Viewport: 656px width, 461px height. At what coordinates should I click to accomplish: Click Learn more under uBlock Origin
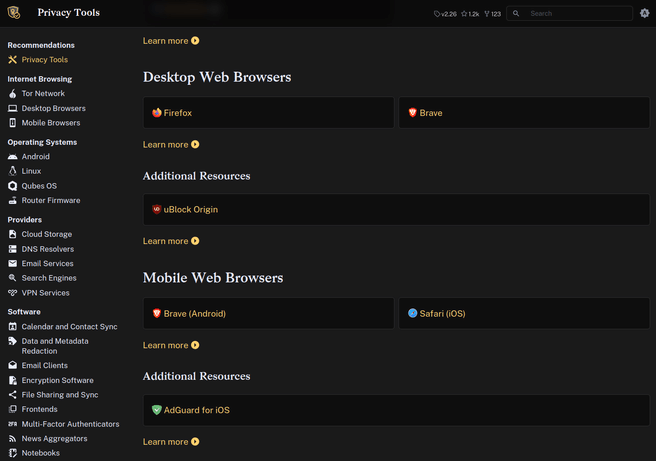pyautogui.click(x=171, y=241)
